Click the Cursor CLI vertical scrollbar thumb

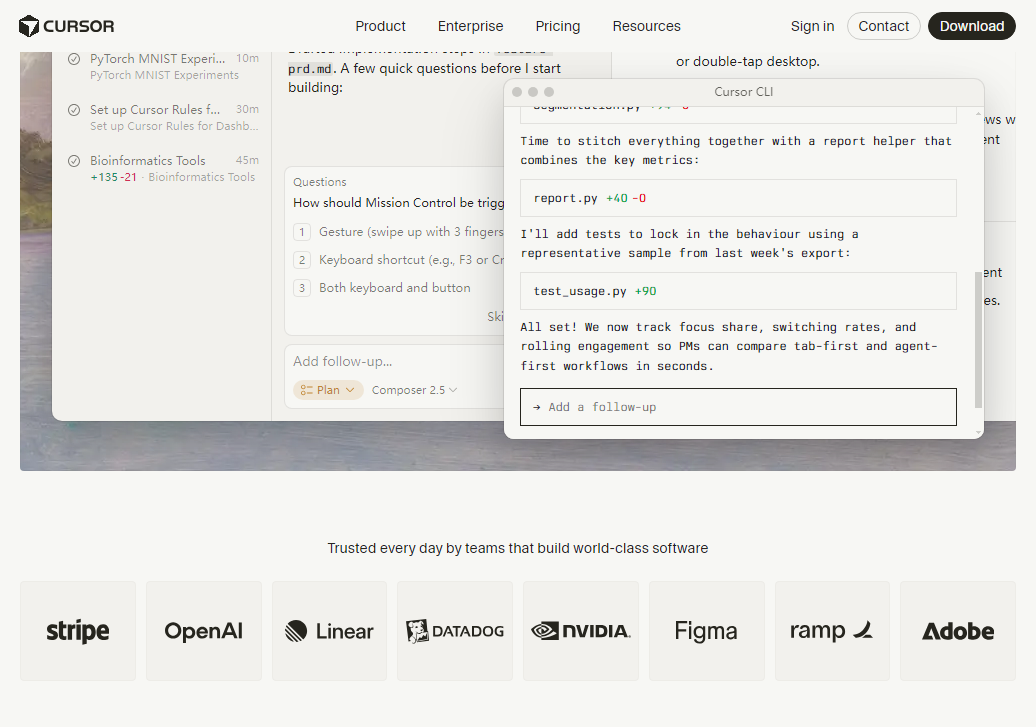pyautogui.click(x=978, y=340)
